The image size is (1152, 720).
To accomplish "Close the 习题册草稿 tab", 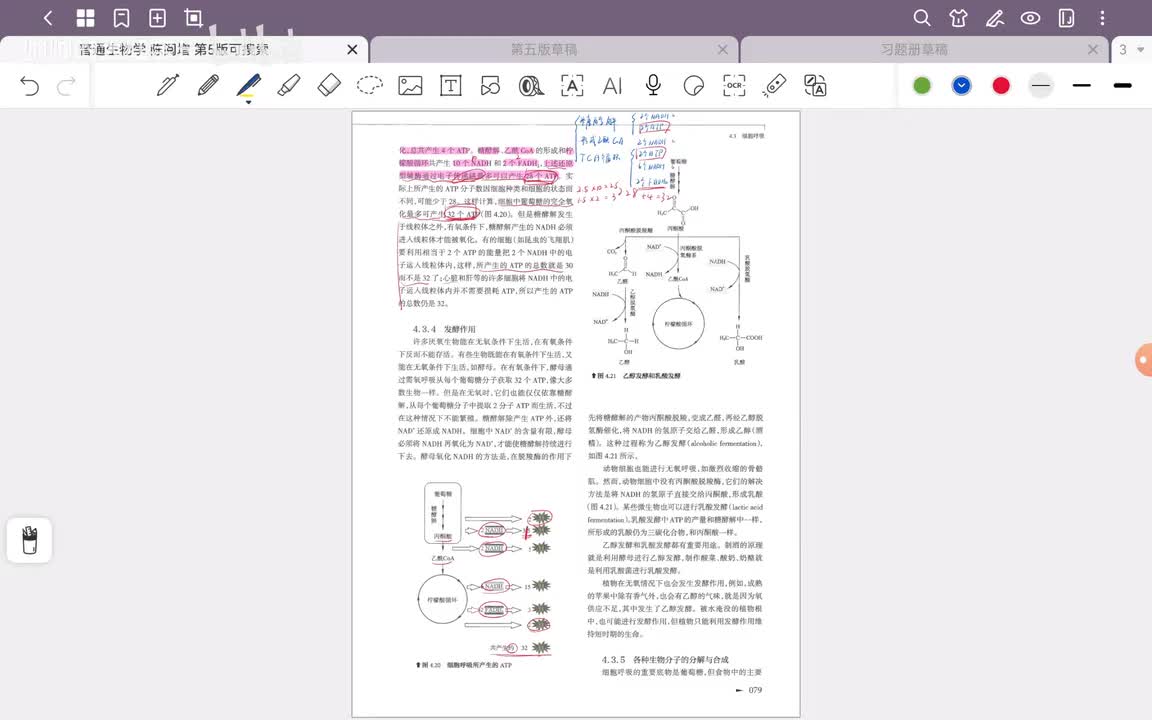I will click(x=1093, y=49).
